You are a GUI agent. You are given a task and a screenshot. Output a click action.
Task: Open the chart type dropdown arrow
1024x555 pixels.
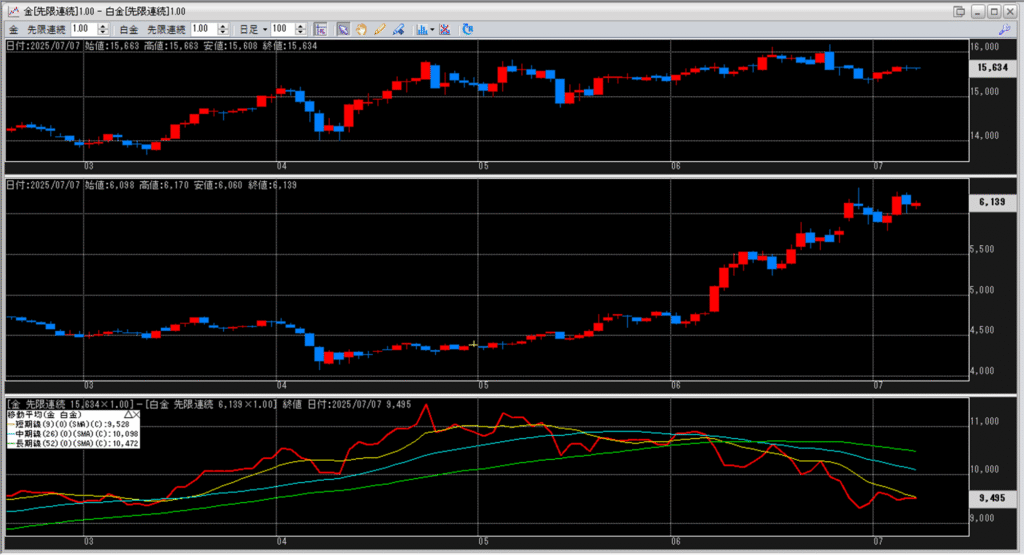coord(432,30)
